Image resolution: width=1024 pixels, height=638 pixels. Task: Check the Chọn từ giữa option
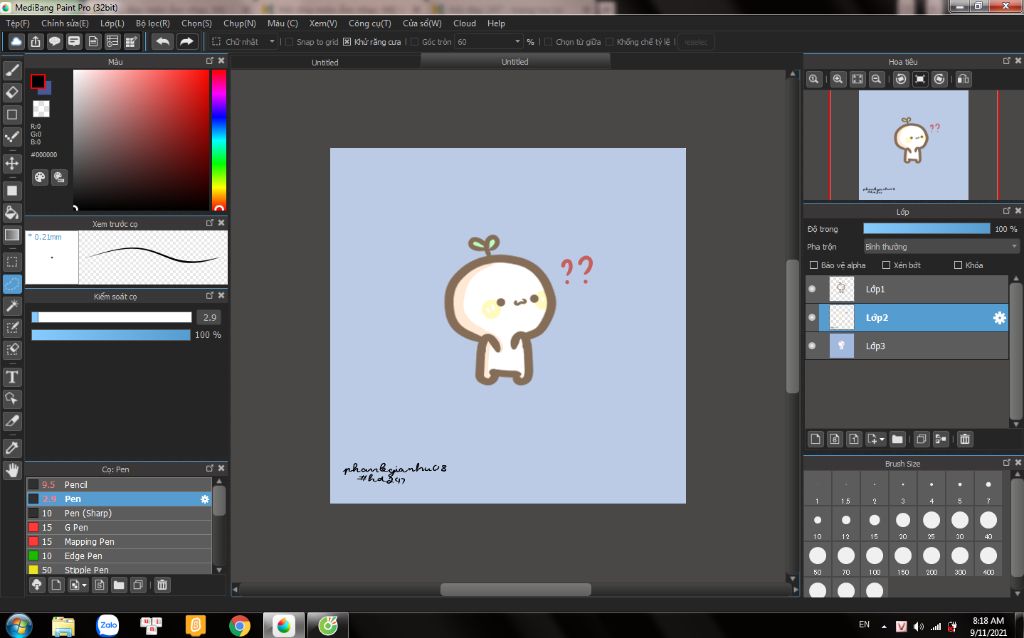coord(548,42)
